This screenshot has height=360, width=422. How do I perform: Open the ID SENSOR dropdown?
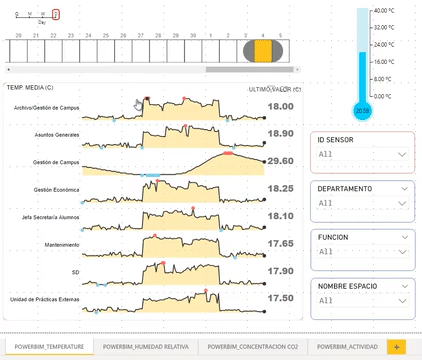coord(362,154)
